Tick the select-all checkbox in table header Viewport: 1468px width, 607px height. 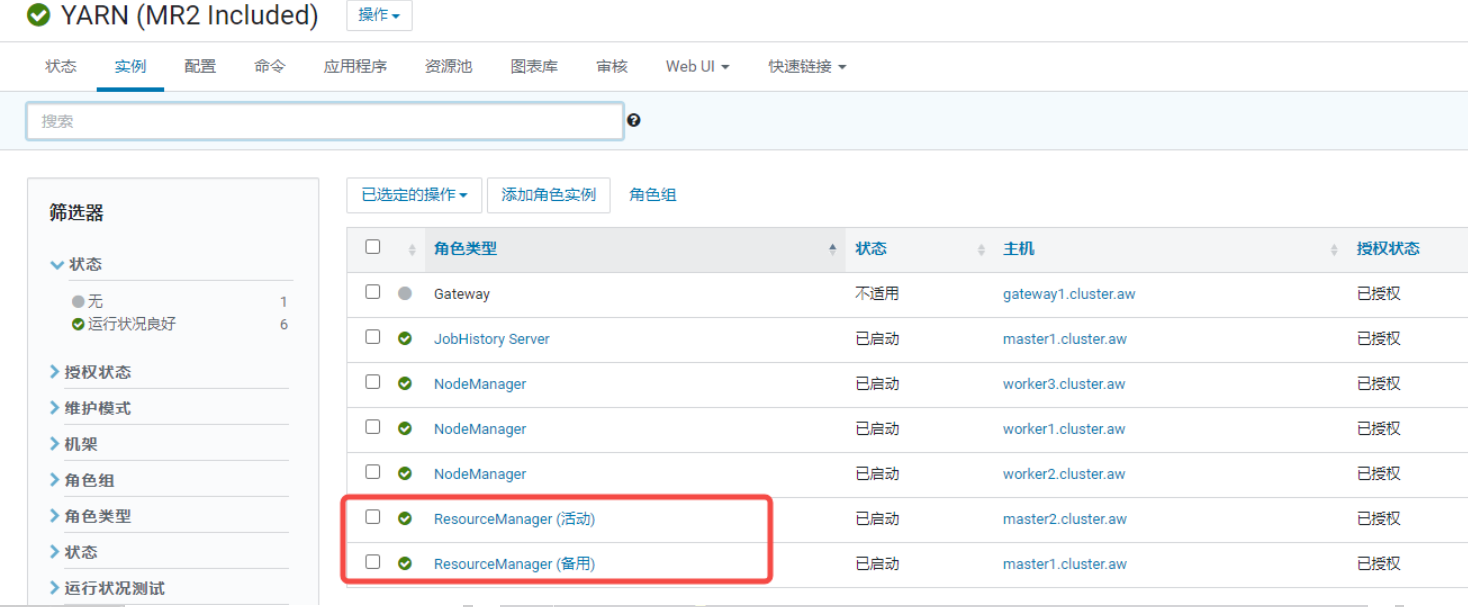(373, 247)
